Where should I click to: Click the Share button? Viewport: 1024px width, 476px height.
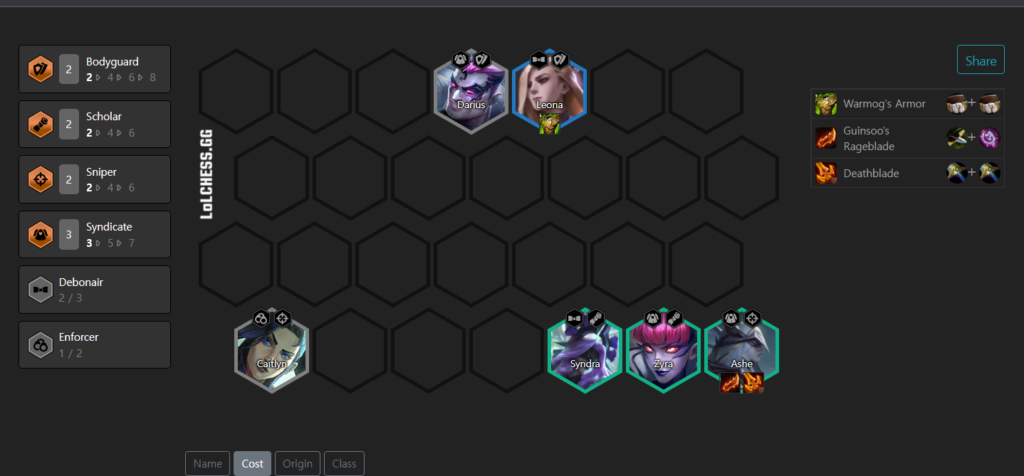pyautogui.click(x=981, y=61)
